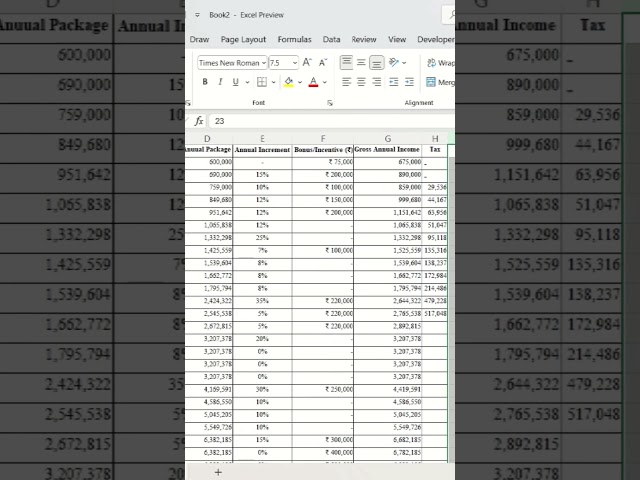Click the Insert Function fx icon
Viewport: 640px width, 480px height.
coord(199,121)
